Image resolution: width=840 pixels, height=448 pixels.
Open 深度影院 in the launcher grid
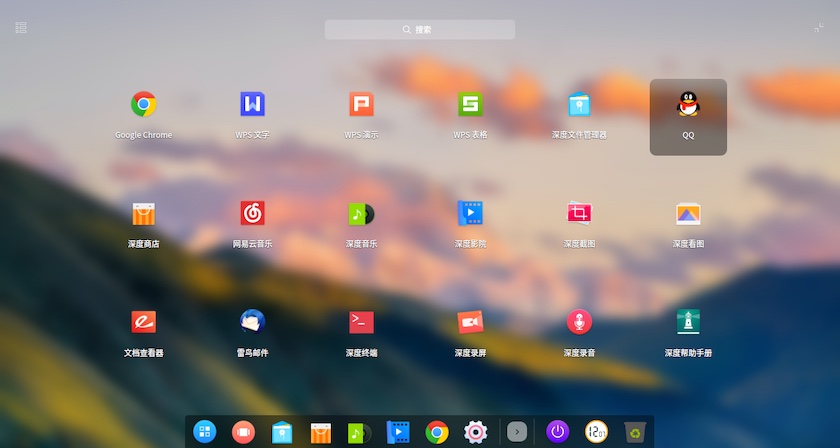470,213
